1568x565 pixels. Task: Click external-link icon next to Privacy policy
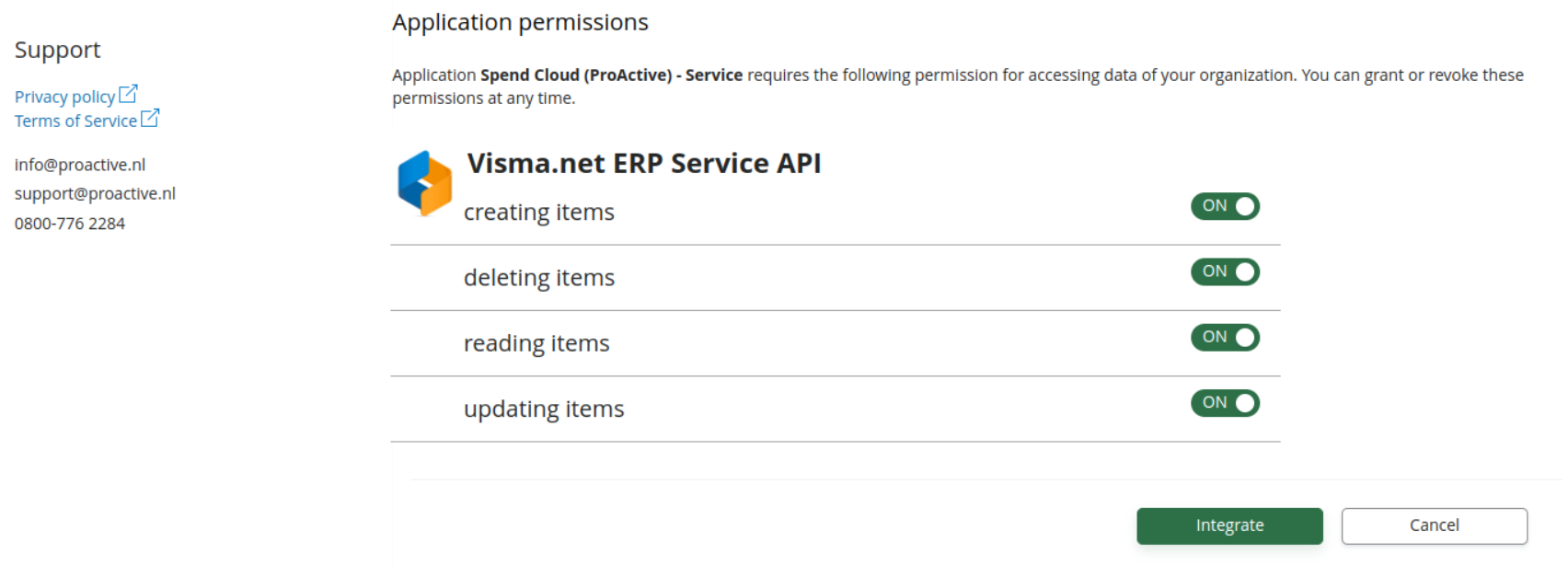point(128,94)
